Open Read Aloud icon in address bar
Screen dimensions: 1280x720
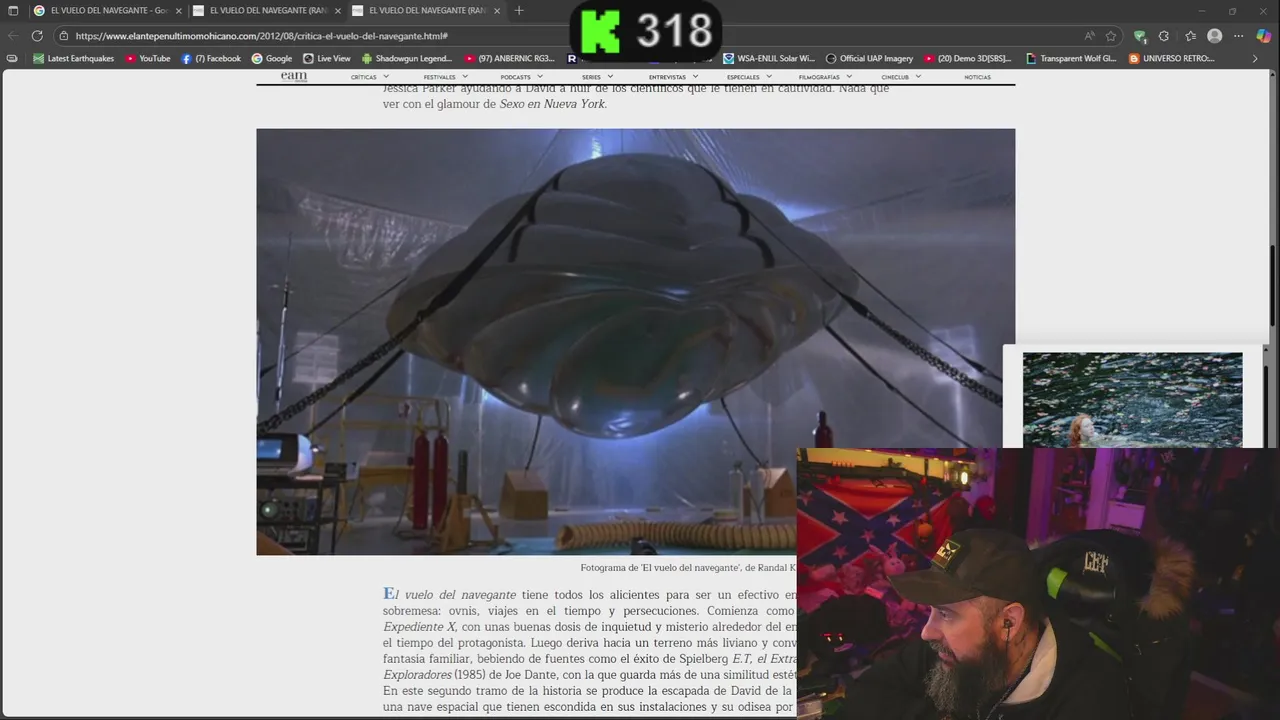point(1089,36)
